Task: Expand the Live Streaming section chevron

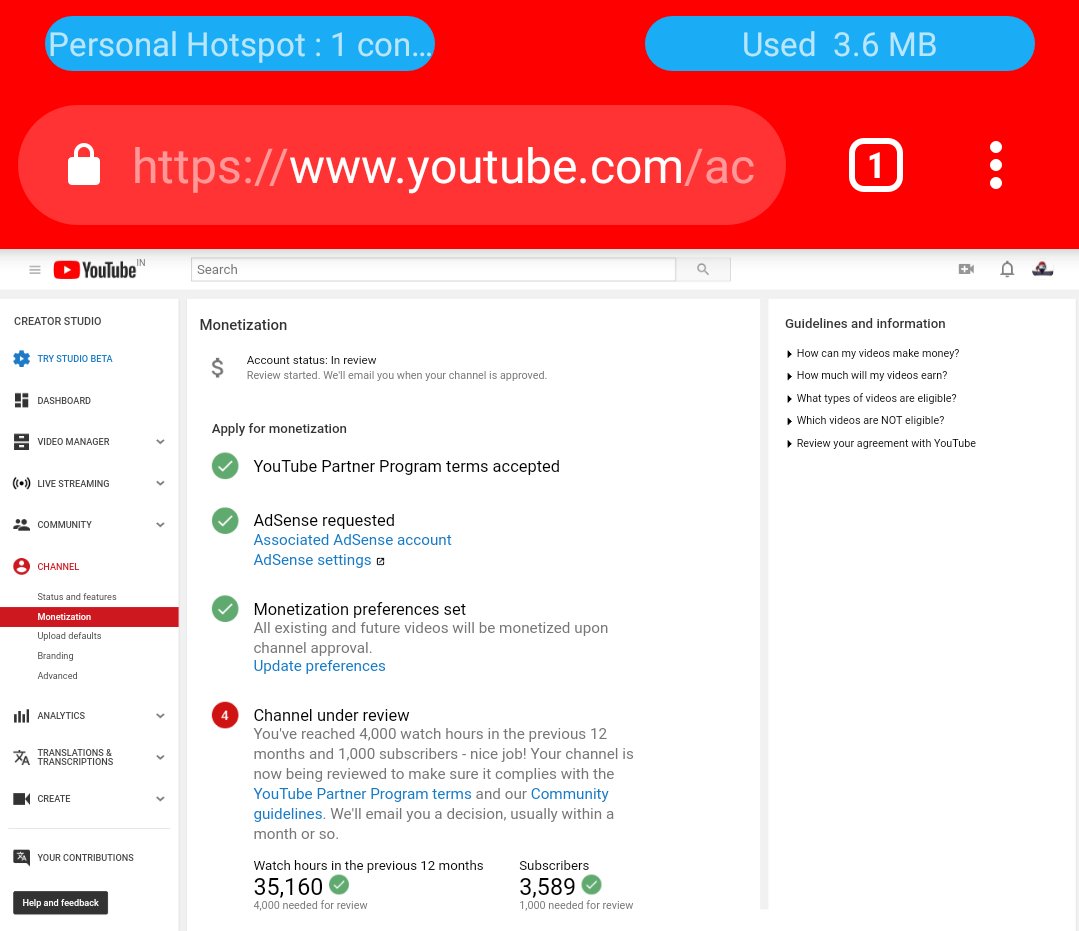Action: 160,483
